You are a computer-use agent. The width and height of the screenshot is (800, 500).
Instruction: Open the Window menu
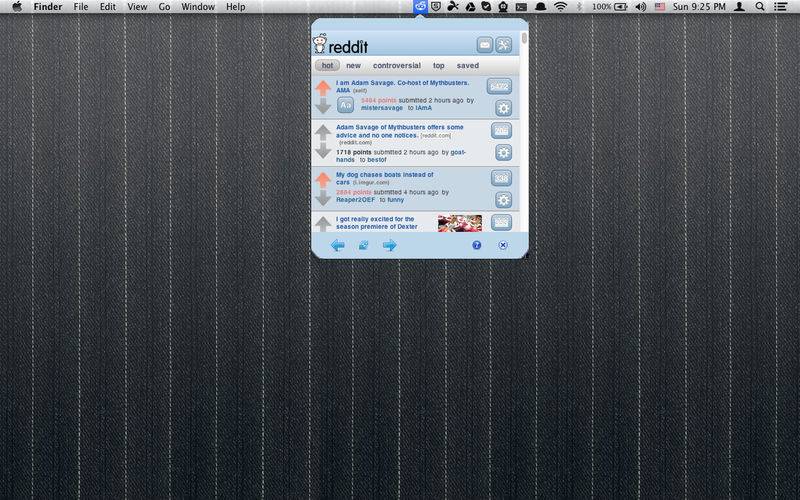197,7
